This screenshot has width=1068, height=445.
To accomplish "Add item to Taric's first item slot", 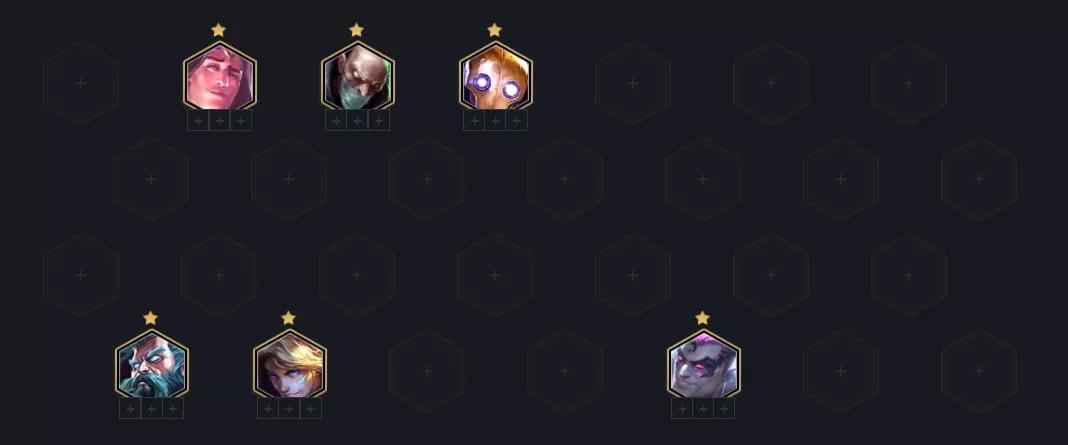I will click(x=198, y=121).
